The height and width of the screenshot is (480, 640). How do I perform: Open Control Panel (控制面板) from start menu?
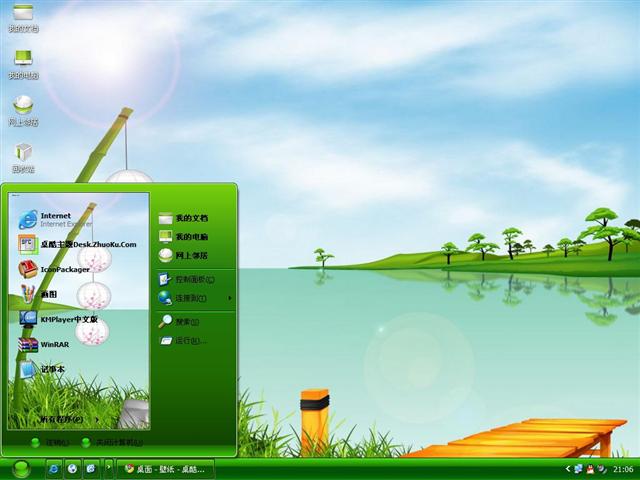[x=187, y=280]
